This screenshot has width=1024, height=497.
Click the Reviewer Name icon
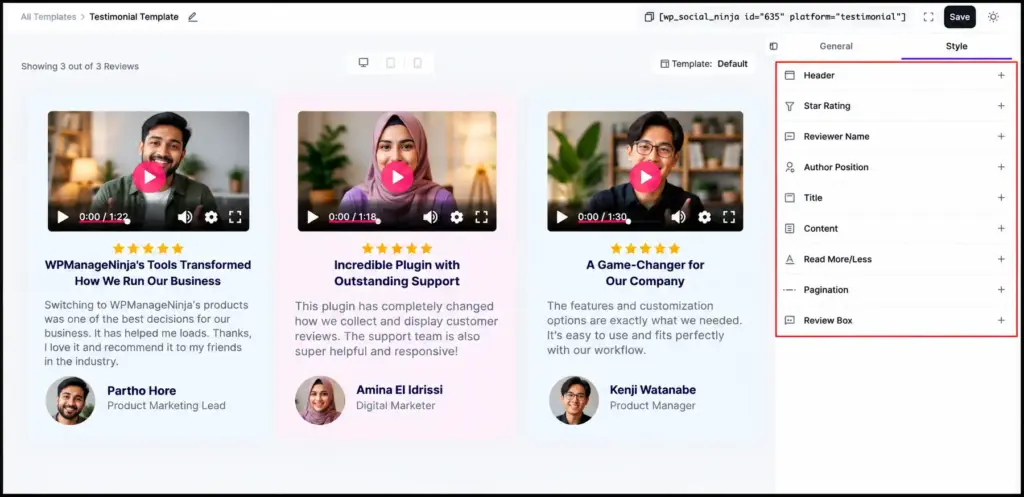[790, 136]
